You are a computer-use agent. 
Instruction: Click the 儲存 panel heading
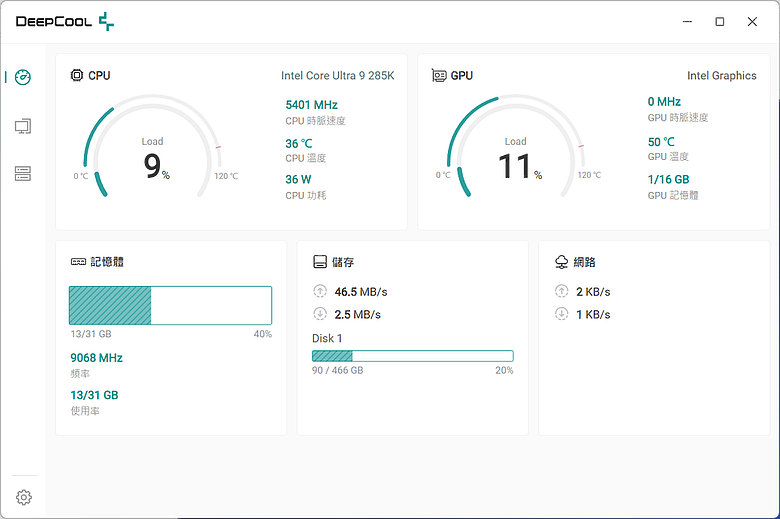(343, 262)
